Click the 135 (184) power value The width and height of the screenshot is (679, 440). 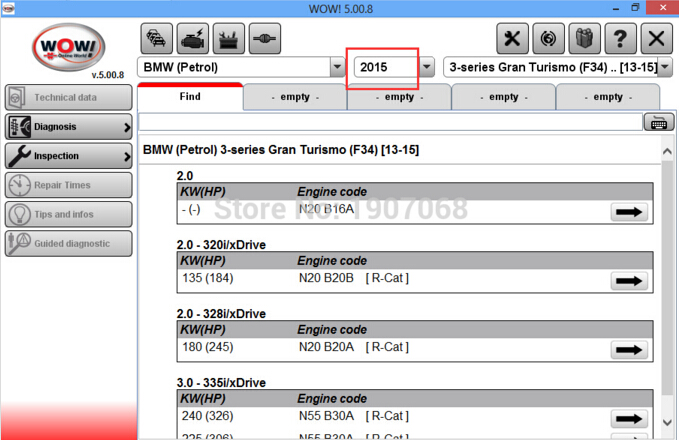coord(207,278)
